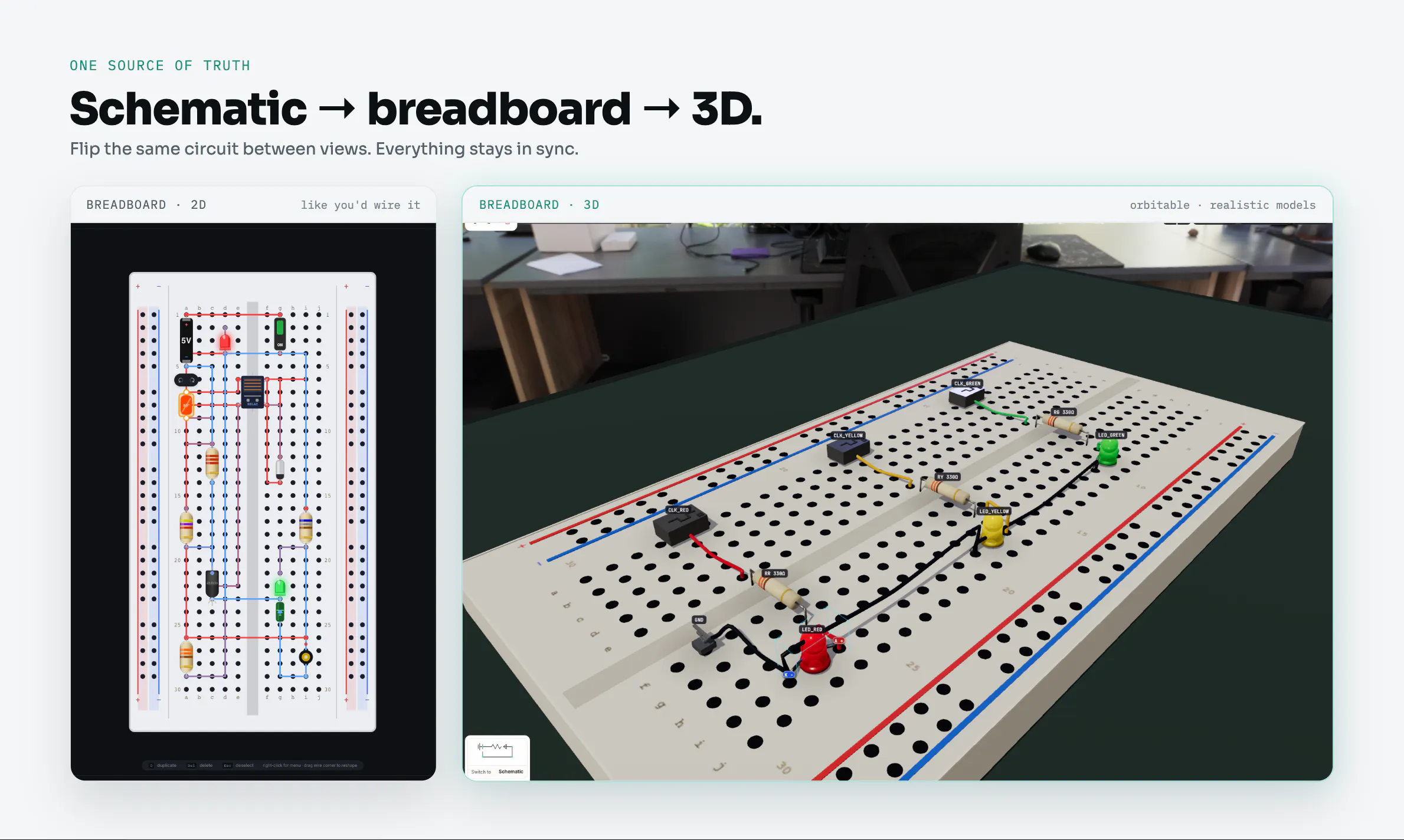
Task: Click the orange 80° thermistor component
Action: (186, 404)
